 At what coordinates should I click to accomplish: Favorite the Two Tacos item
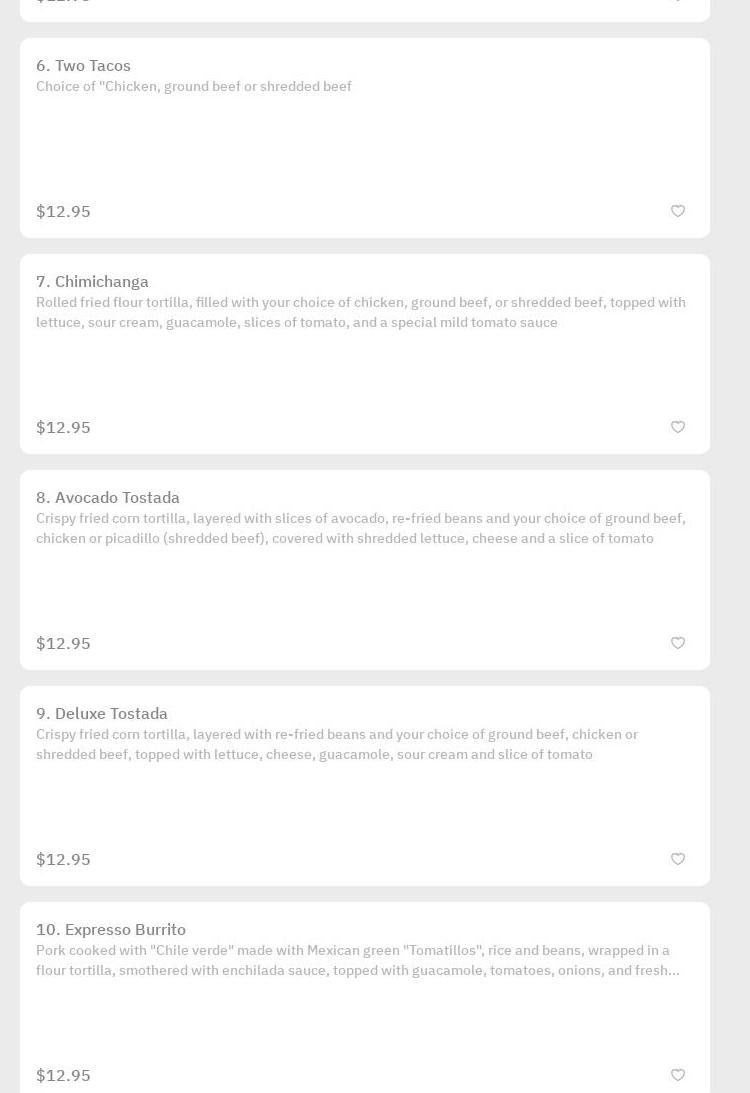point(678,211)
